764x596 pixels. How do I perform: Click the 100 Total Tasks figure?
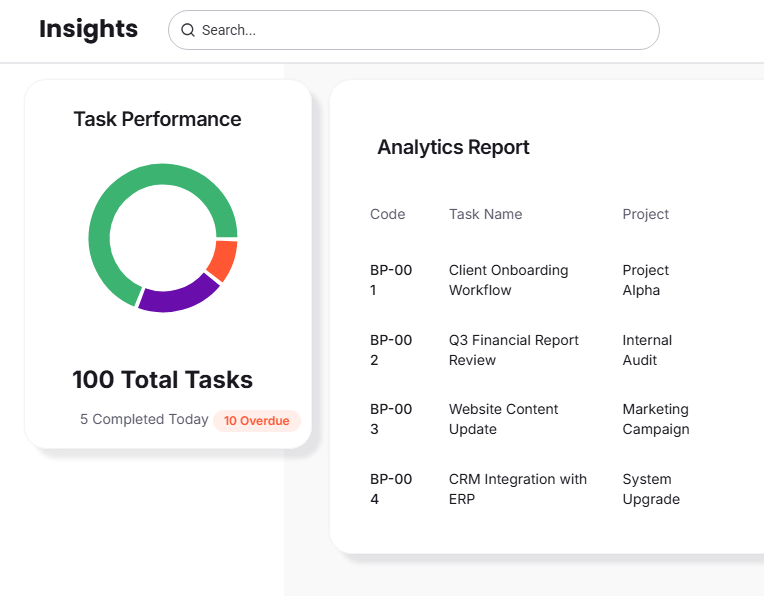point(162,380)
